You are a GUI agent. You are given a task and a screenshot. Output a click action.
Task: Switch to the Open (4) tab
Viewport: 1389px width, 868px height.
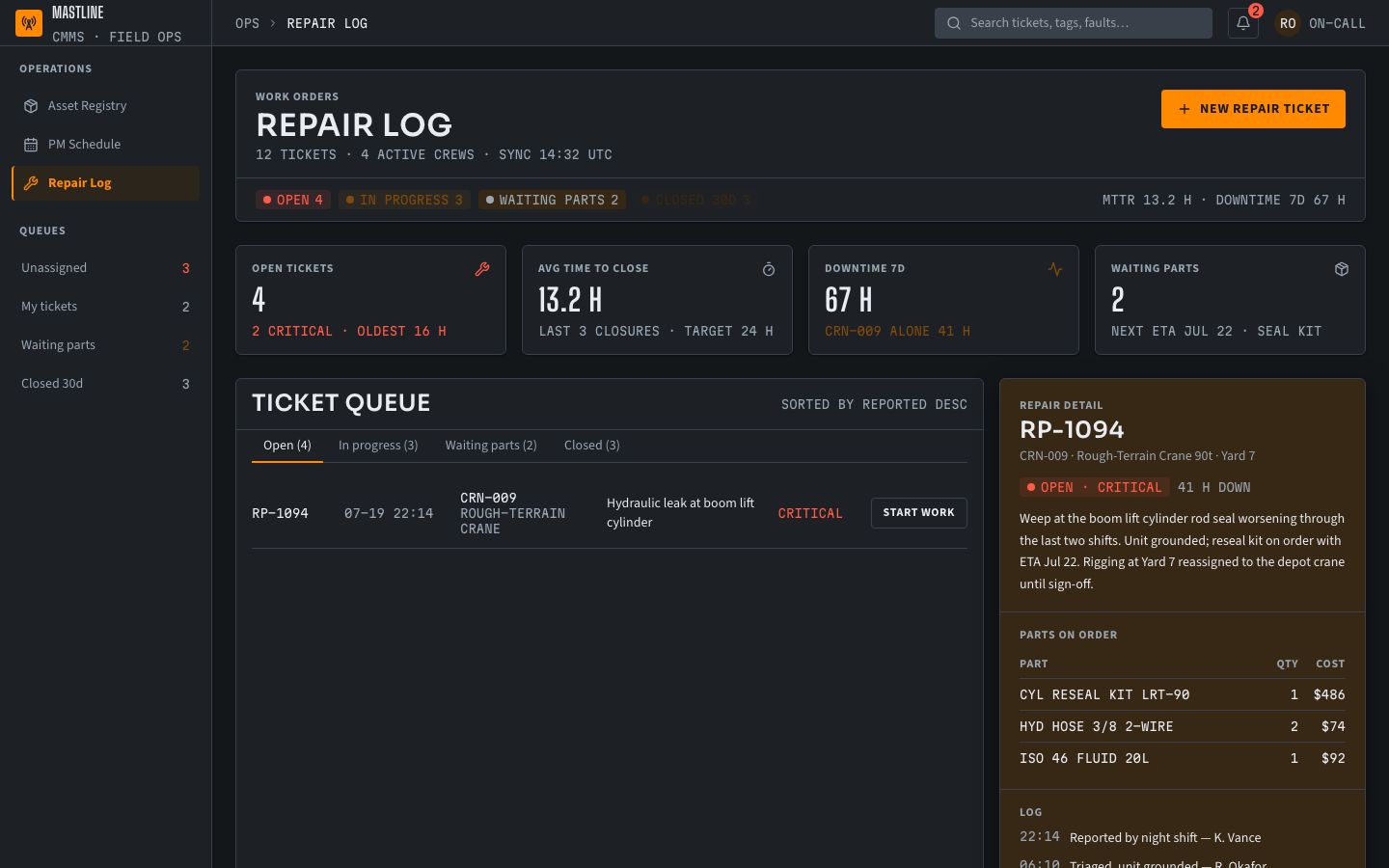coord(287,446)
